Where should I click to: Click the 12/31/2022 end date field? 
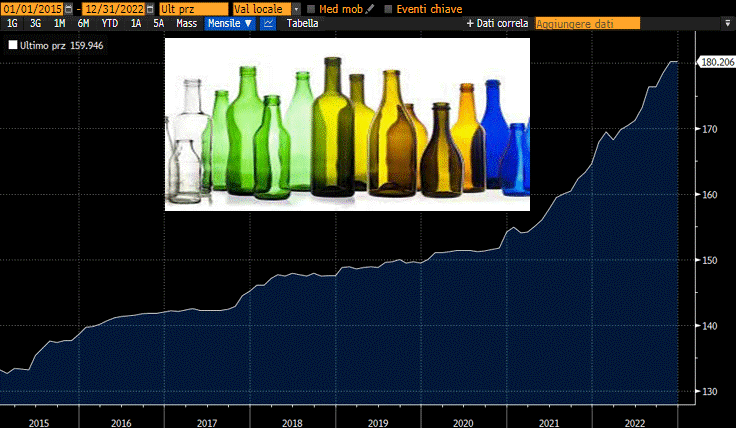pos(114,9)
